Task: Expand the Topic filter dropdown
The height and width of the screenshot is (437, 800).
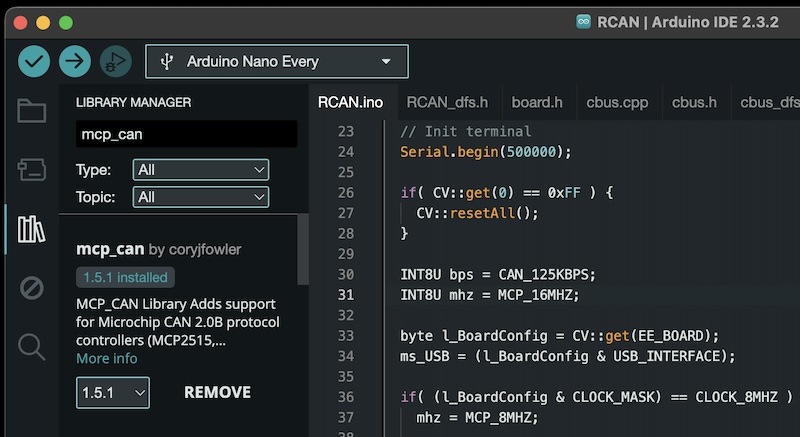Action: point(201,197)
